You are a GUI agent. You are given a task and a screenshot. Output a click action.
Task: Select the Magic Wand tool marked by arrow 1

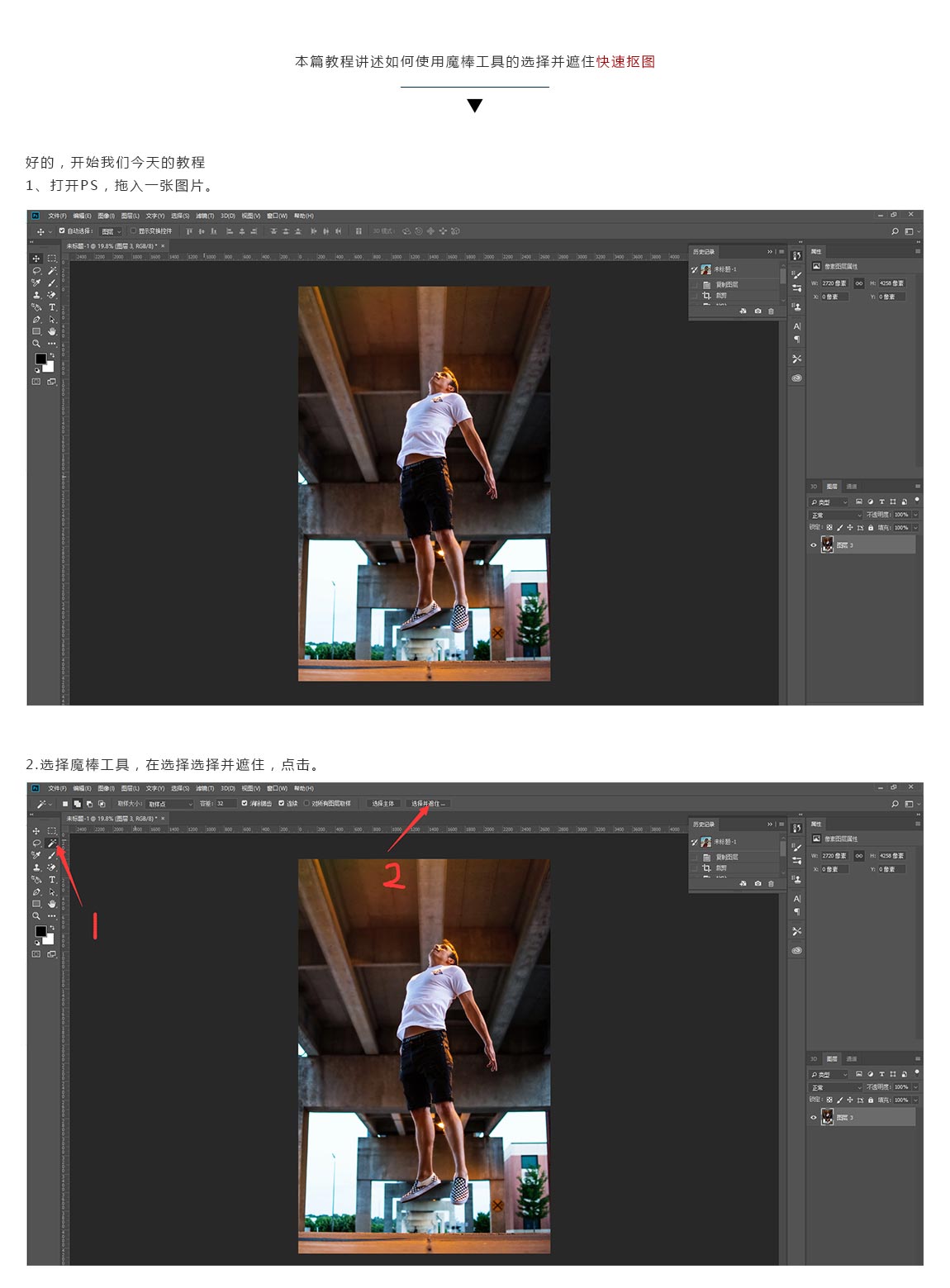[52, 844]
